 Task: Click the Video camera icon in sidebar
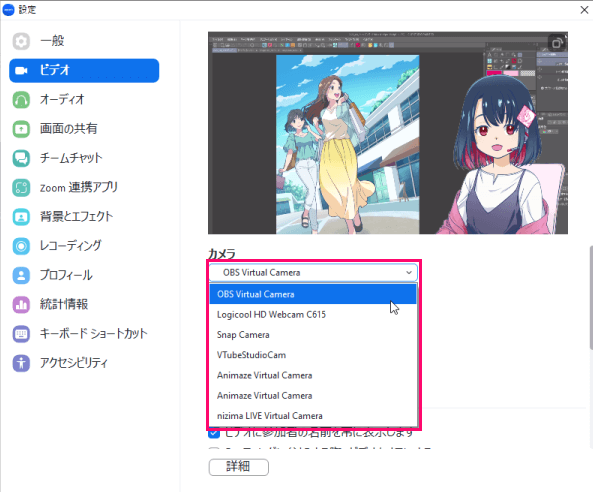pos(21,71)
